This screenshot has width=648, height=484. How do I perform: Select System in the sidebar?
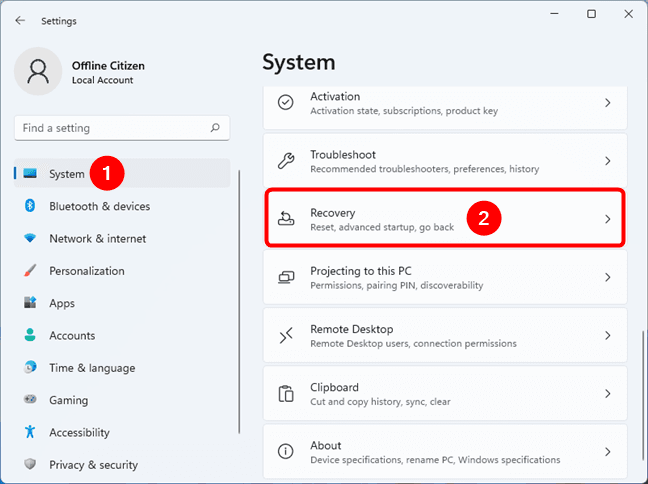pyautogui.click(x=67, y=174)
